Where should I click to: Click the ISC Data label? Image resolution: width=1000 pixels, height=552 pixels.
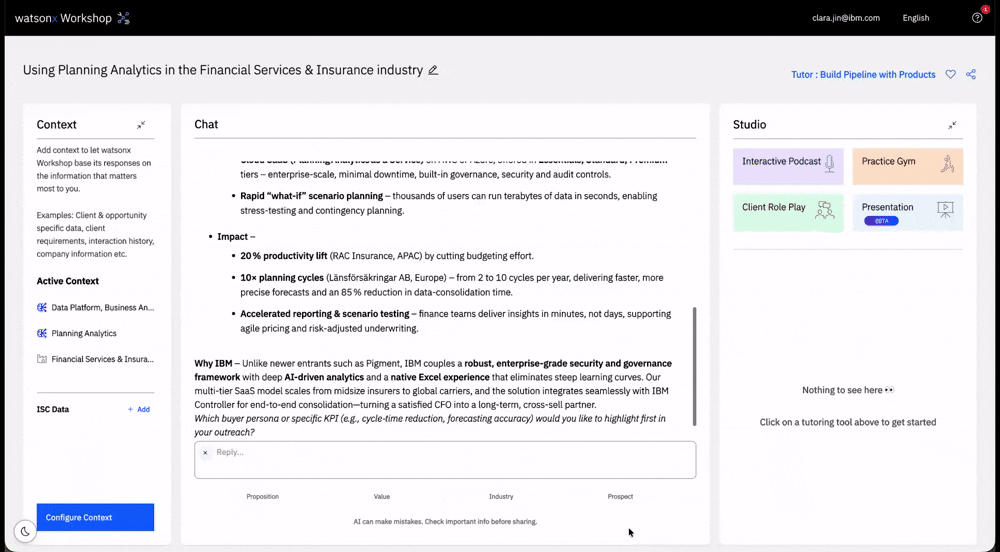(x=52, y=409)
